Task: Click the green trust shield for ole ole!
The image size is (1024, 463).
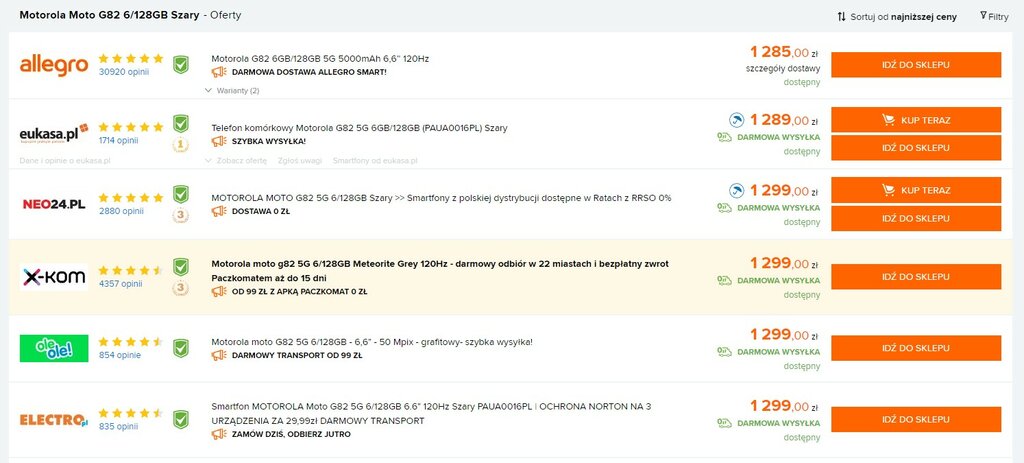Action: point(181,348)
